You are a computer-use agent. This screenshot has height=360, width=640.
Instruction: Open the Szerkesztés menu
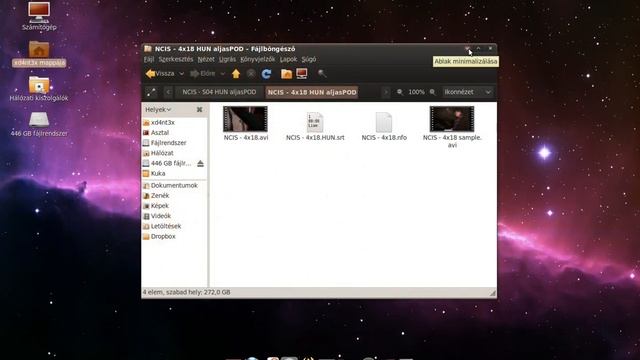coord(176,59)
